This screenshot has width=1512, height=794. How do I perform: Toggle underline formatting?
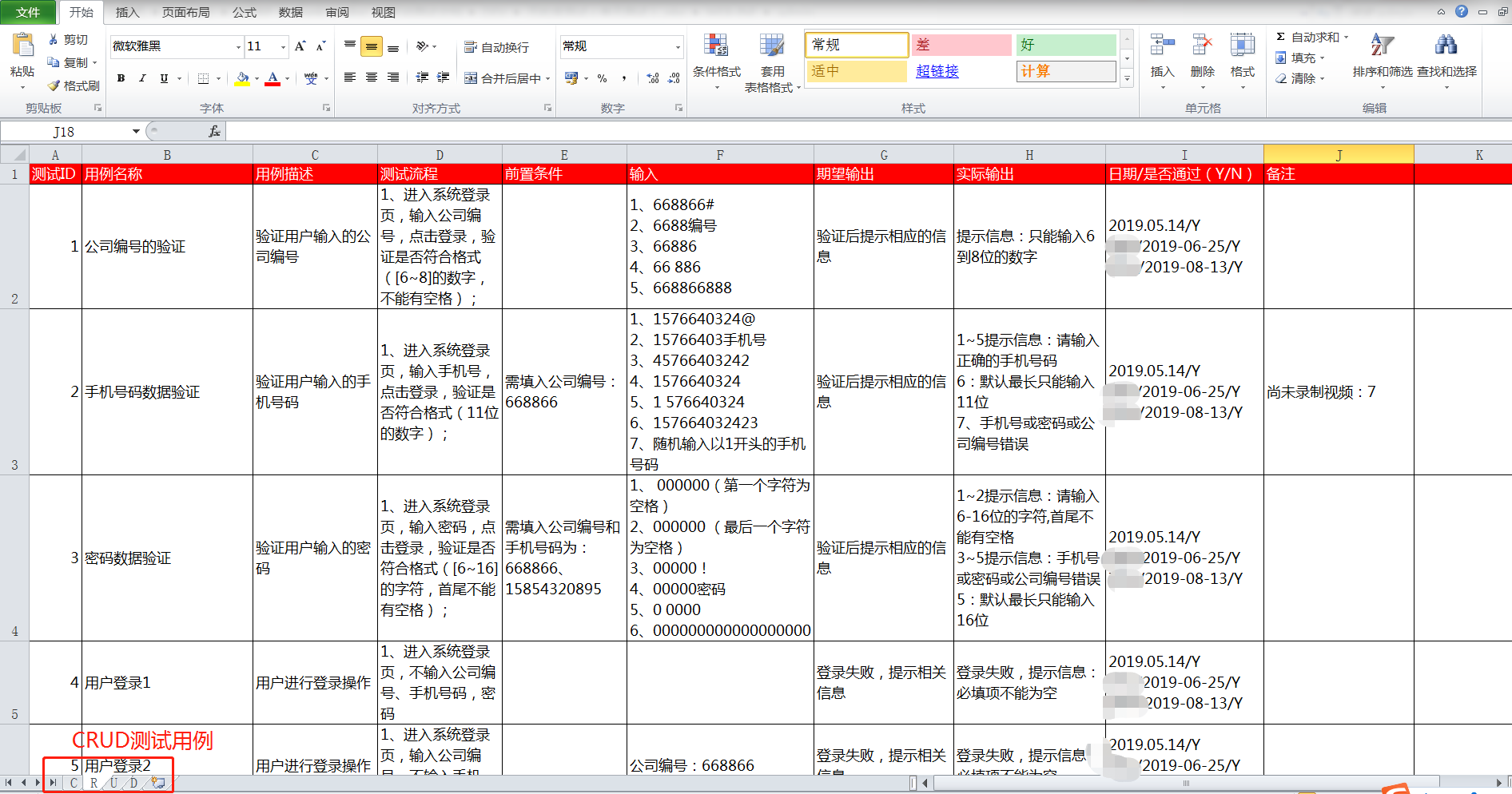pyautogui.click(x=164, y=78)
